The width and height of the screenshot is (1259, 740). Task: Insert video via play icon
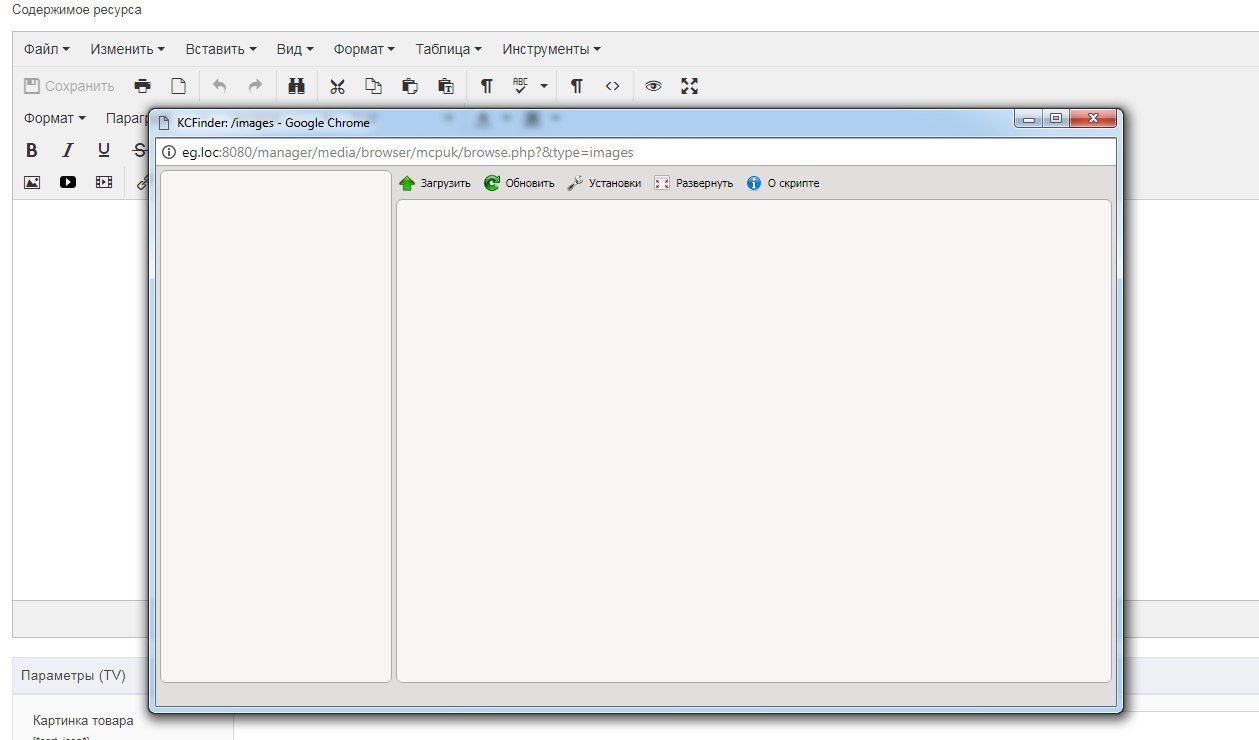(x=68, y=182)
